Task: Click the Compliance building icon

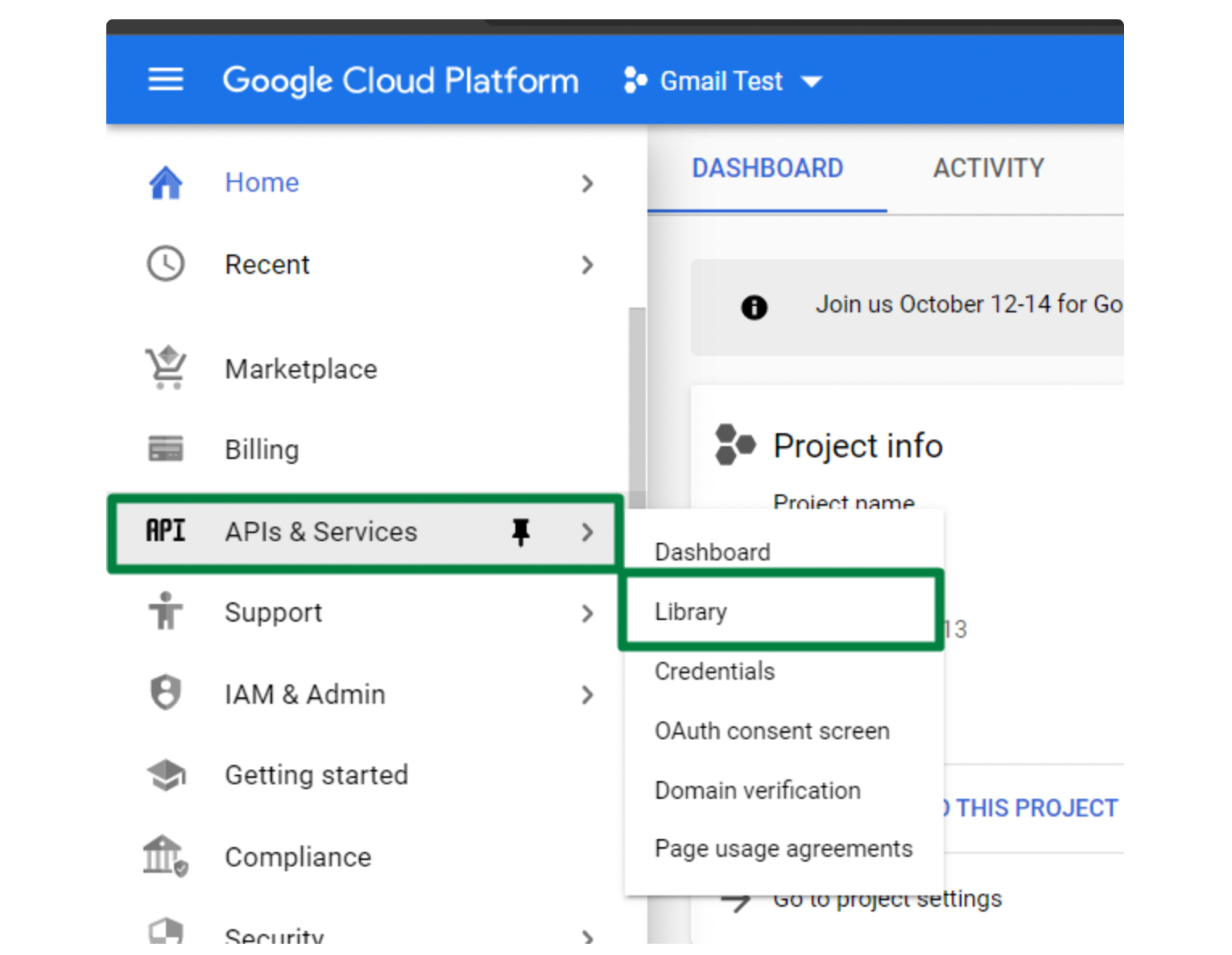Action: point(165,855)
